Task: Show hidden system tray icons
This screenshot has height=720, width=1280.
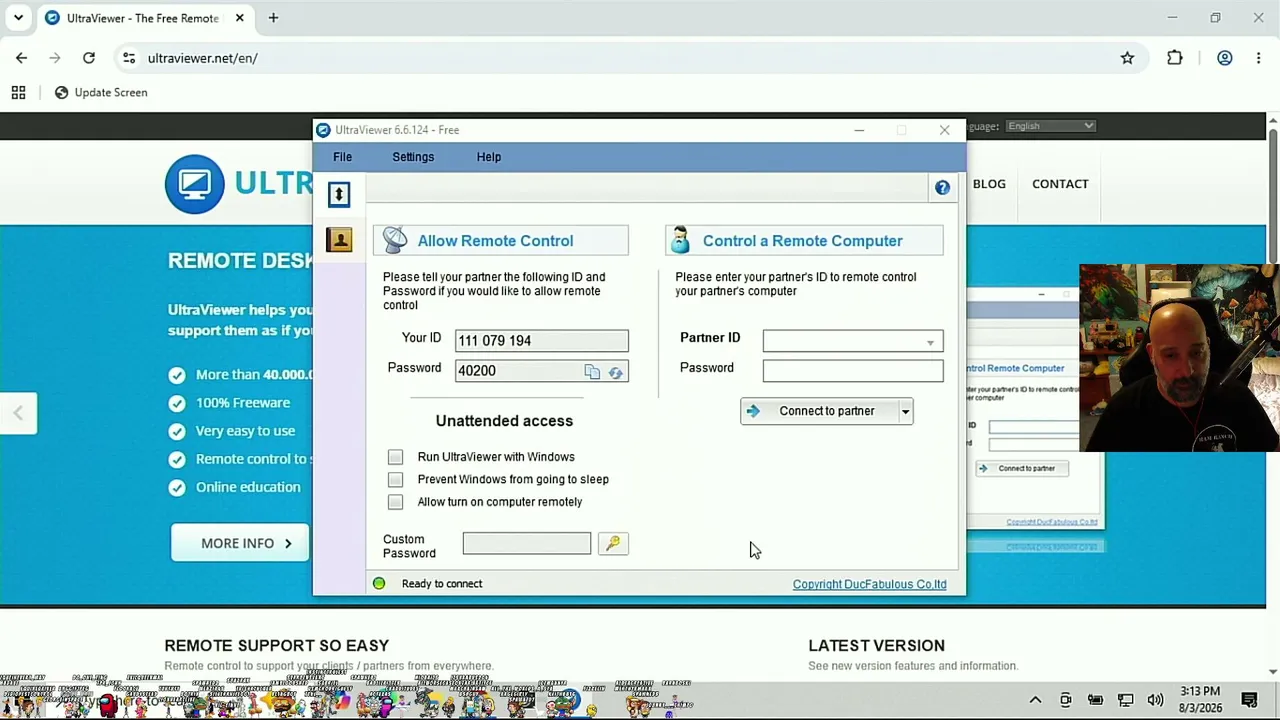Action: 1035,700
